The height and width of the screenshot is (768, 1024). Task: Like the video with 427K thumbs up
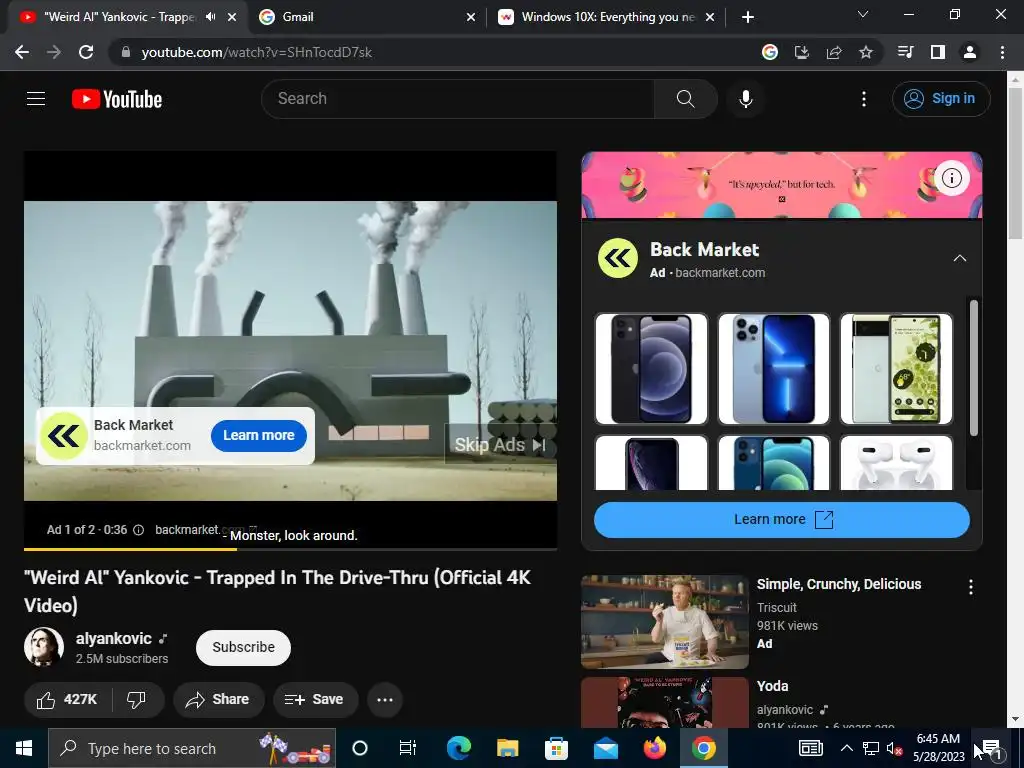tap(67, 699)
